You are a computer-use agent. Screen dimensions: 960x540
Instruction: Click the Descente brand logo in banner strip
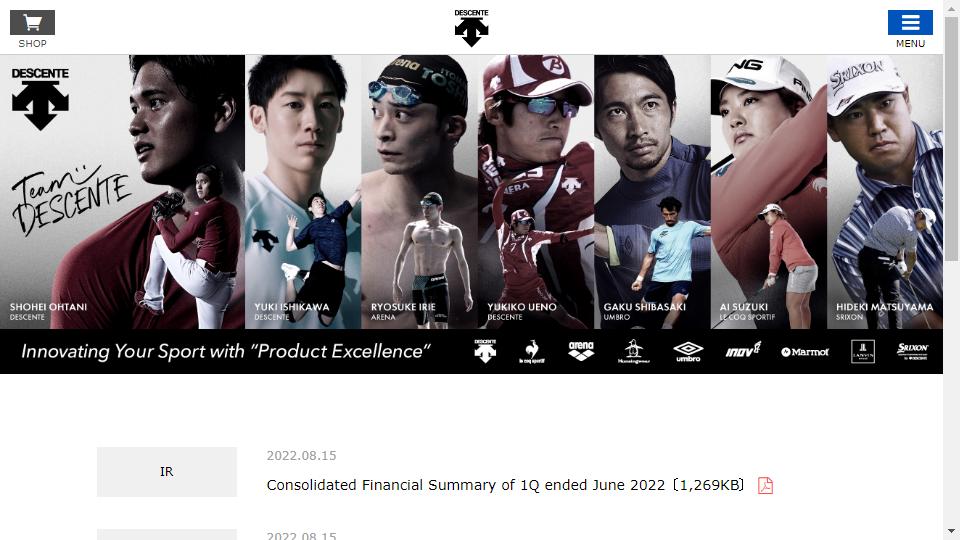(x=485, y=351)
